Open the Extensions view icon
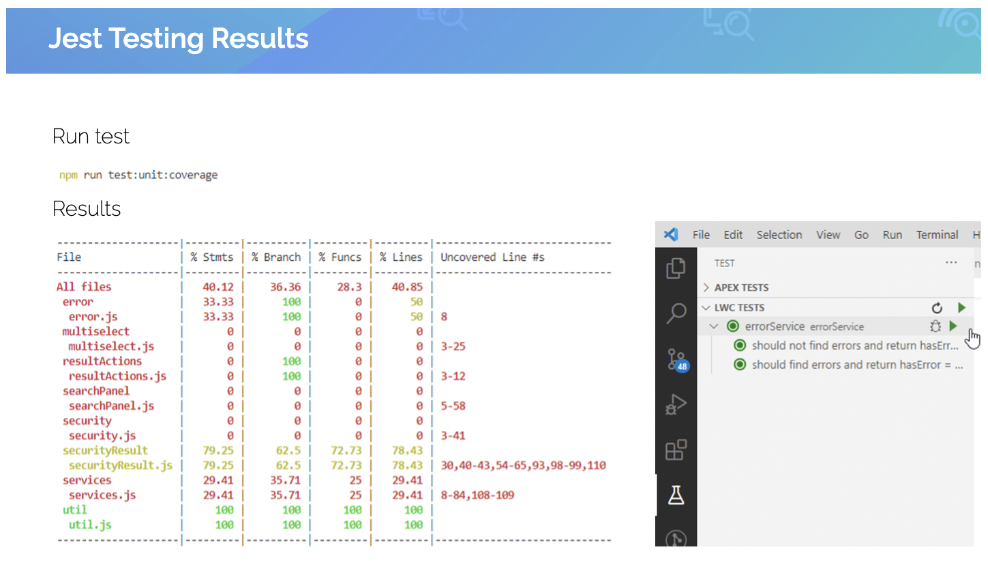 [x=675, y=450]
